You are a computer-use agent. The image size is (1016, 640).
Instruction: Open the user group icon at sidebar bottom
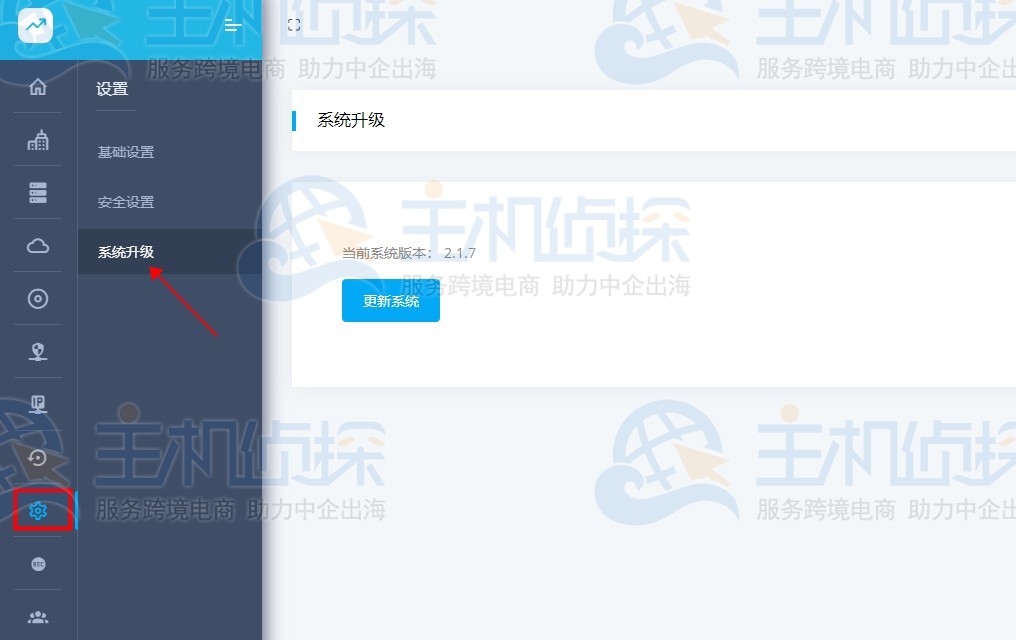pos(37,616)
